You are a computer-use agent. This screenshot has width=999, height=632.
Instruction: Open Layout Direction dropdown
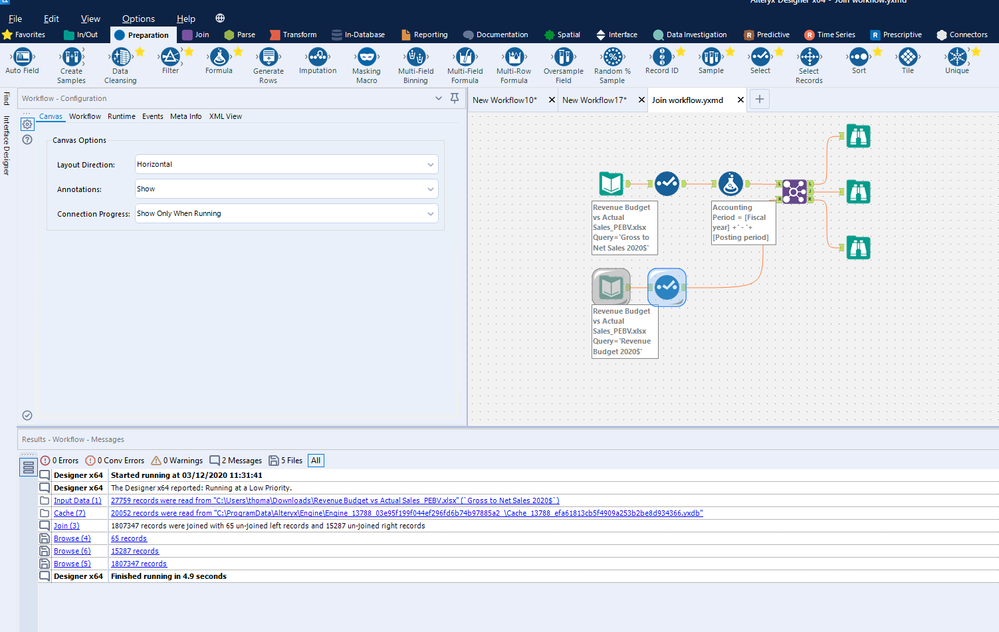click(286, 164)
